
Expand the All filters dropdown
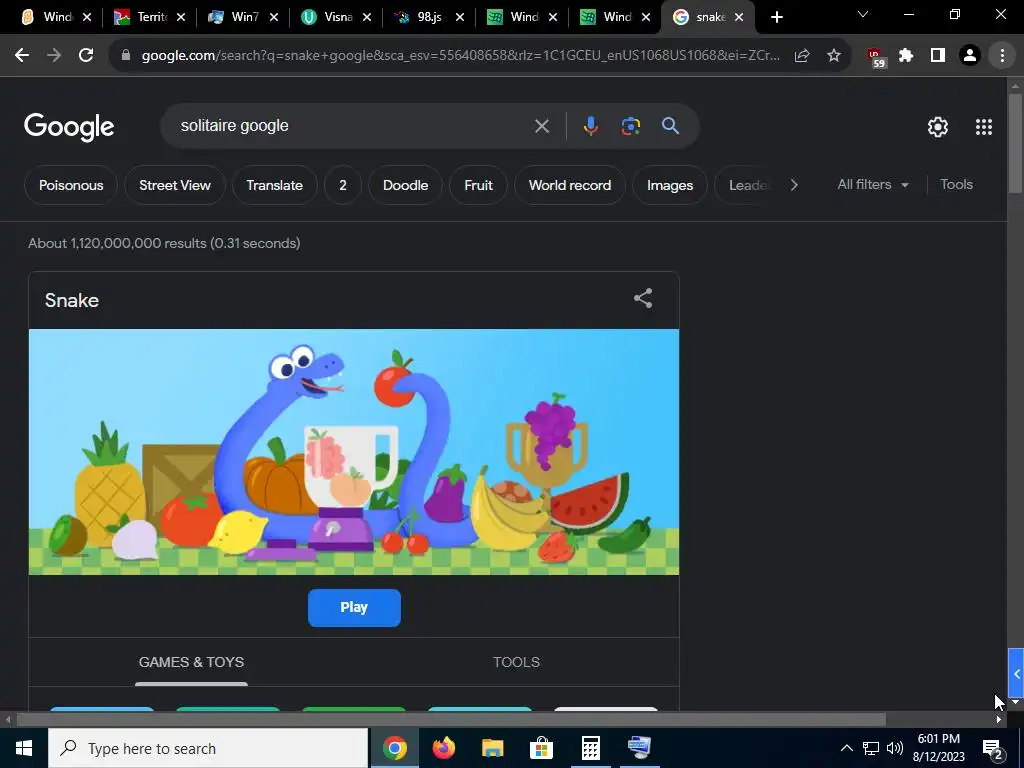coord(872,185)
